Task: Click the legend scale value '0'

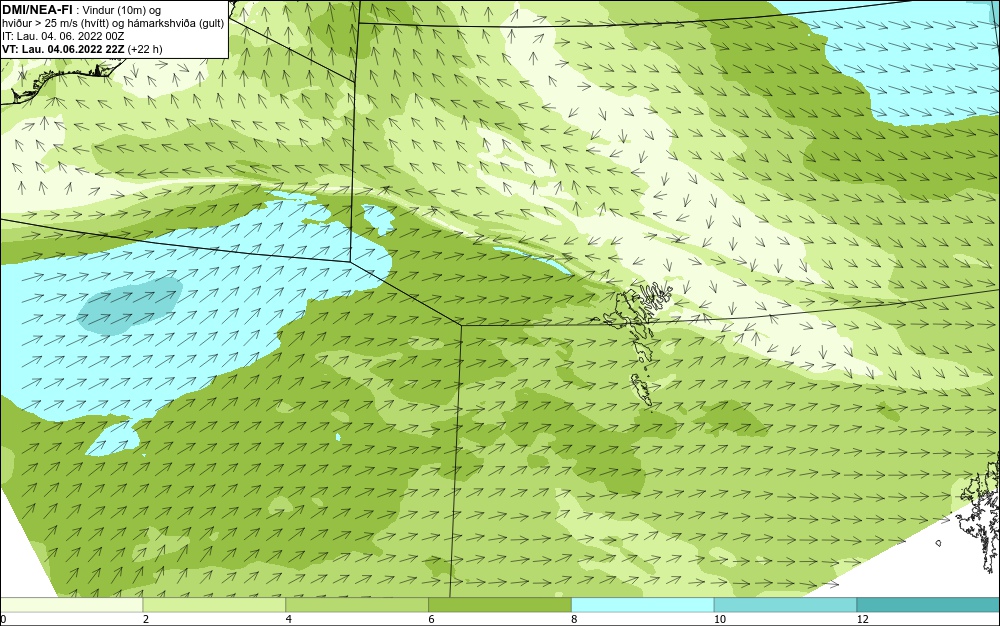Action: point(3,619)
